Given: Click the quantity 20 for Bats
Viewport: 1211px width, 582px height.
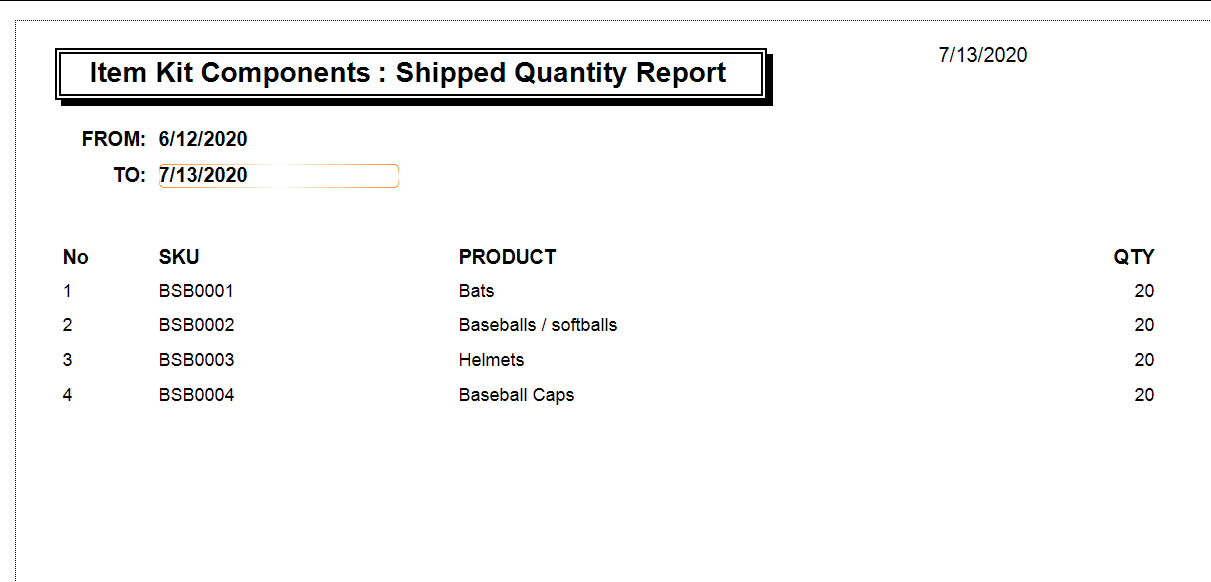Looking at the screenshot, I should pyautogui.click(x=1144, y=291).
